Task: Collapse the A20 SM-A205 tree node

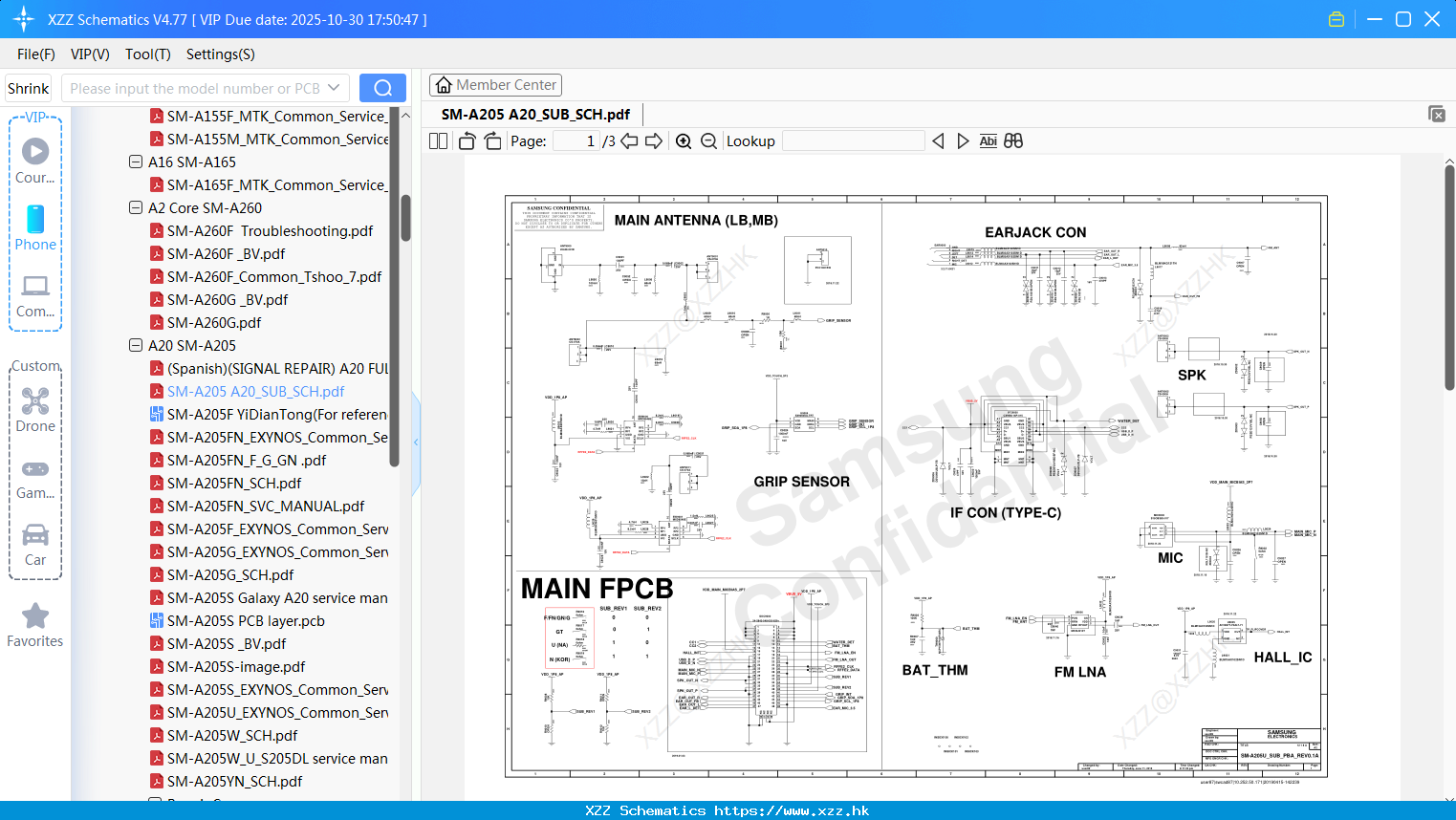Action: click(136, 345)
